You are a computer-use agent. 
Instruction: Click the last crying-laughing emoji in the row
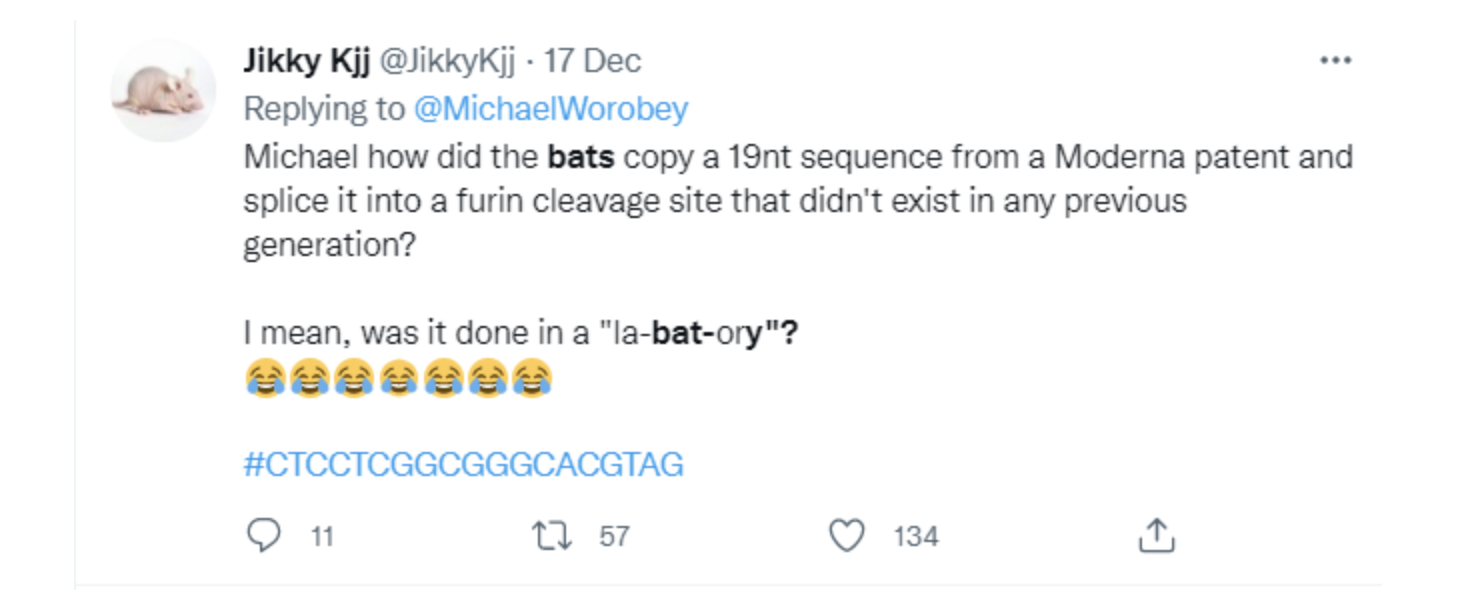[x=532, y=380]
